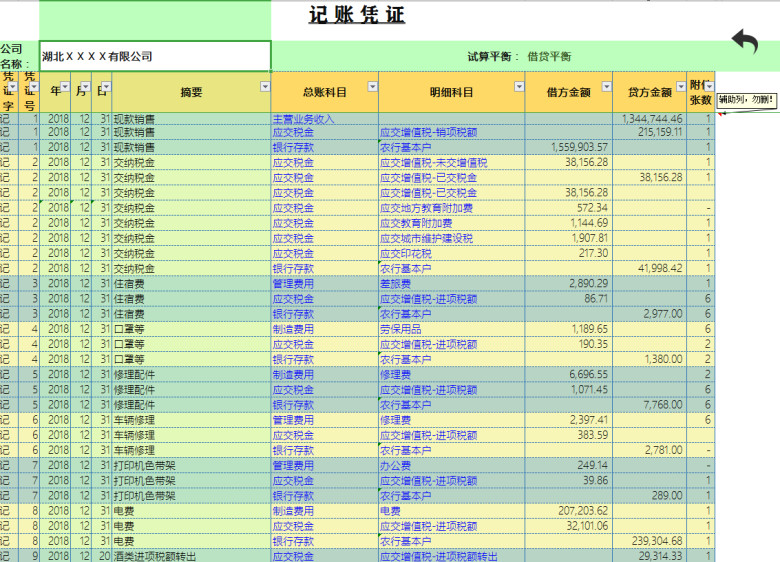Open the 主营业务收入 account link

pos(303,119)
